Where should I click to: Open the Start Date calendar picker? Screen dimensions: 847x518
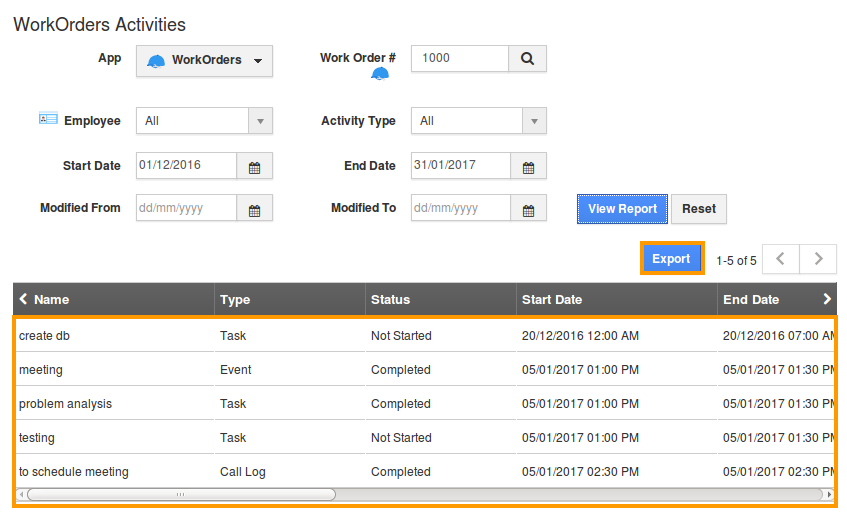tap(254, 166)
